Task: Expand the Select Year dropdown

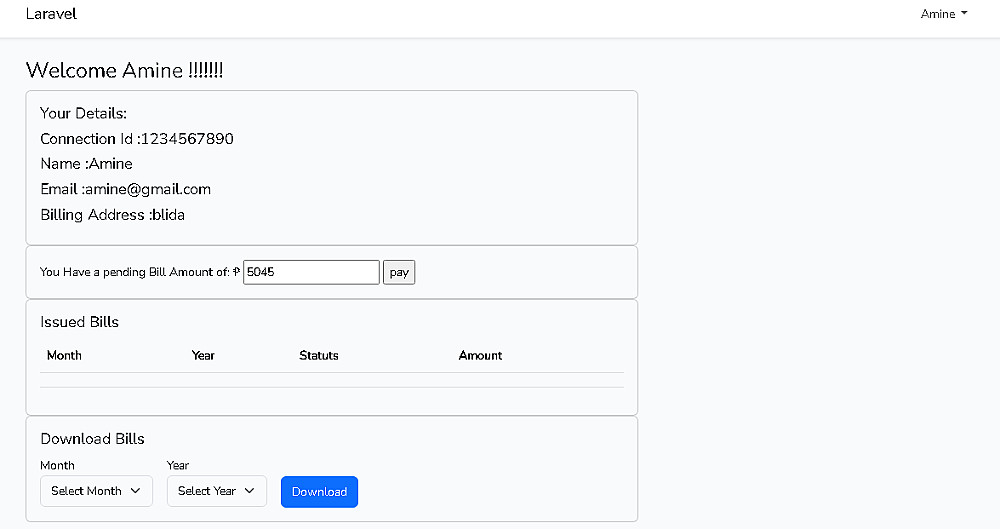Action: tap(216, 491)
